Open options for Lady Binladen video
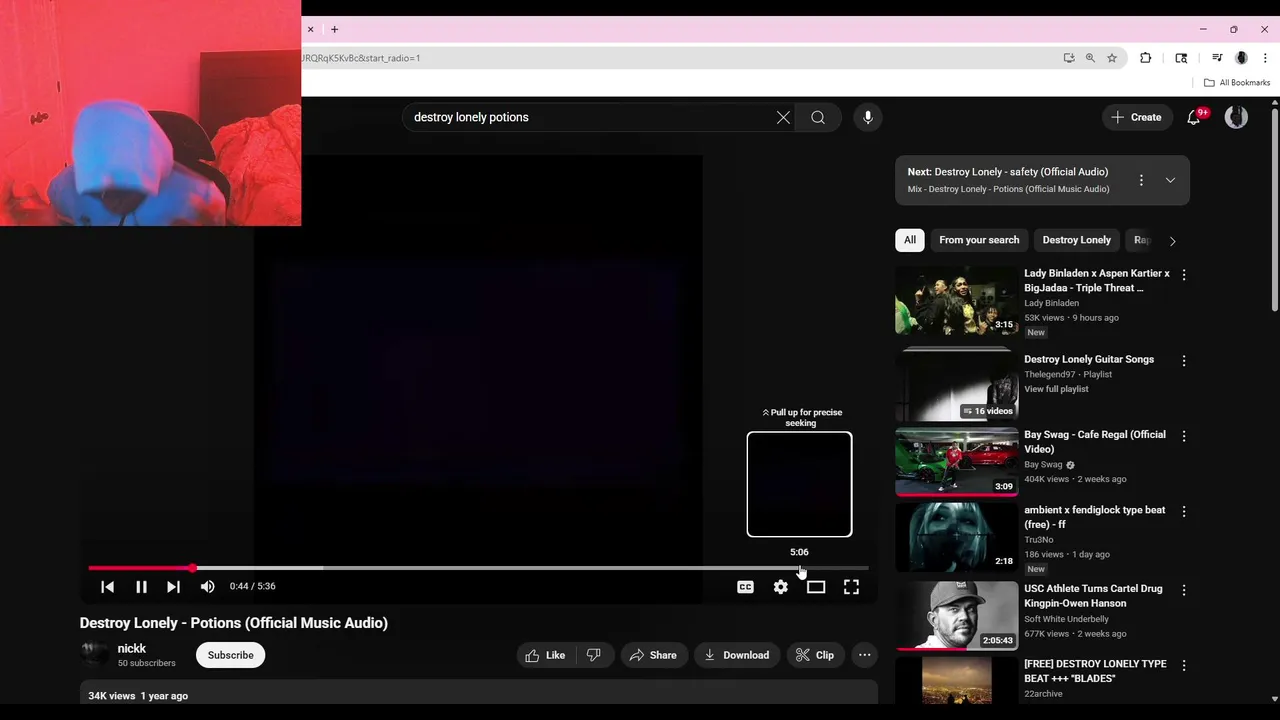Screen dimensions: 1280x720 coord(1184,274)
